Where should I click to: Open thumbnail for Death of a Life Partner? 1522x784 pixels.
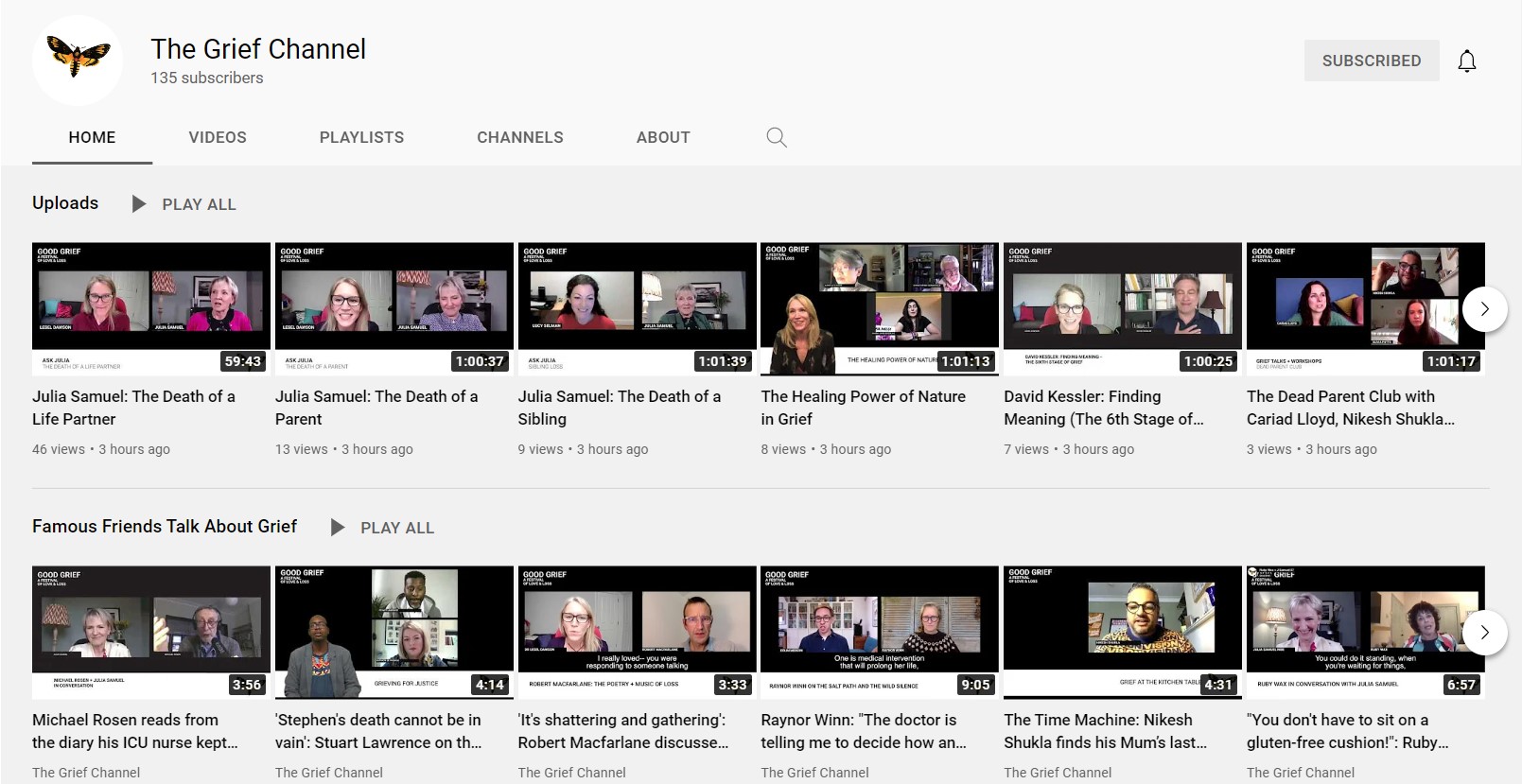point(151,309)
